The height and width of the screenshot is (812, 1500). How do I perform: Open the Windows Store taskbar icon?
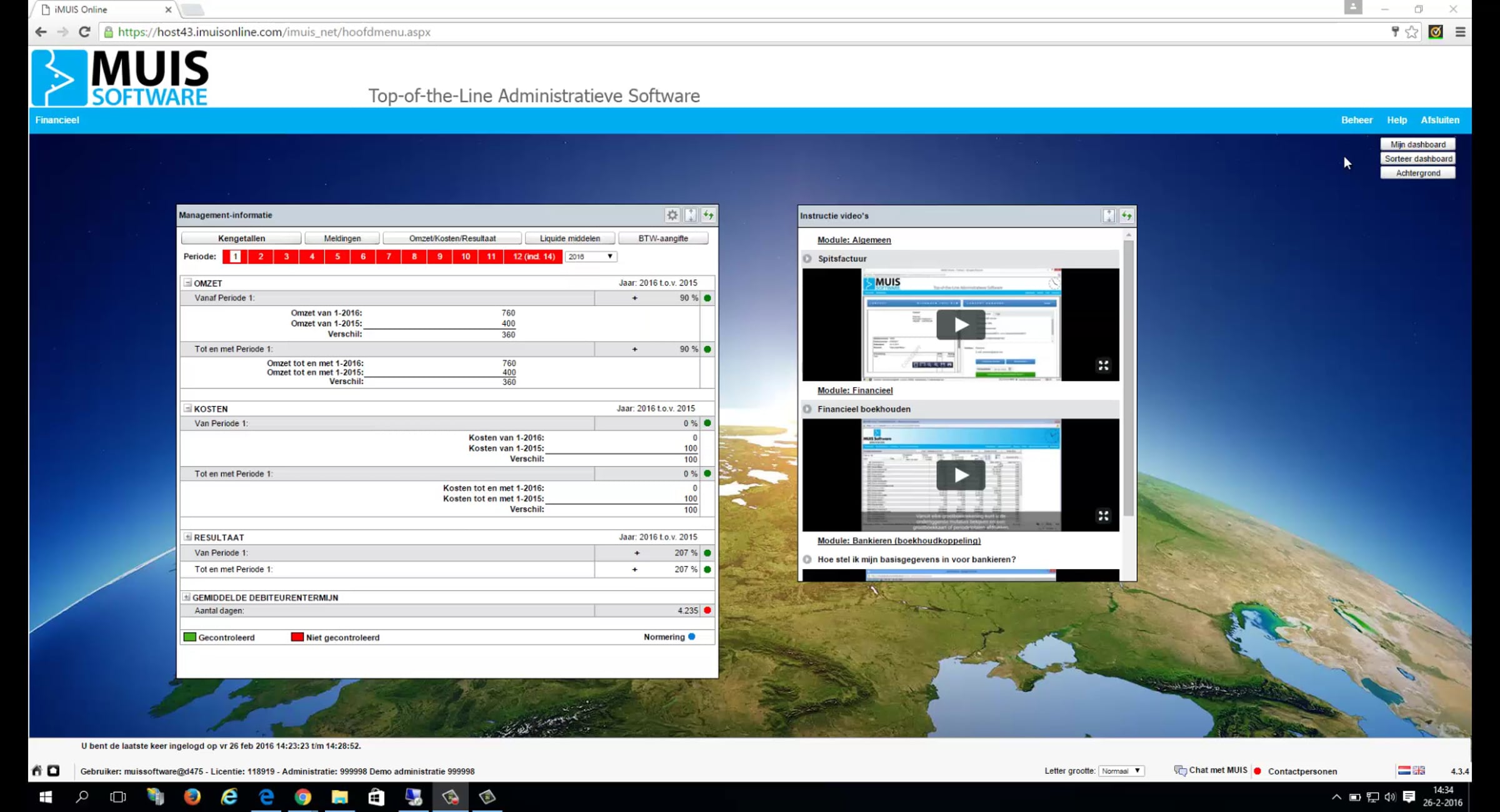pos(376,797)
